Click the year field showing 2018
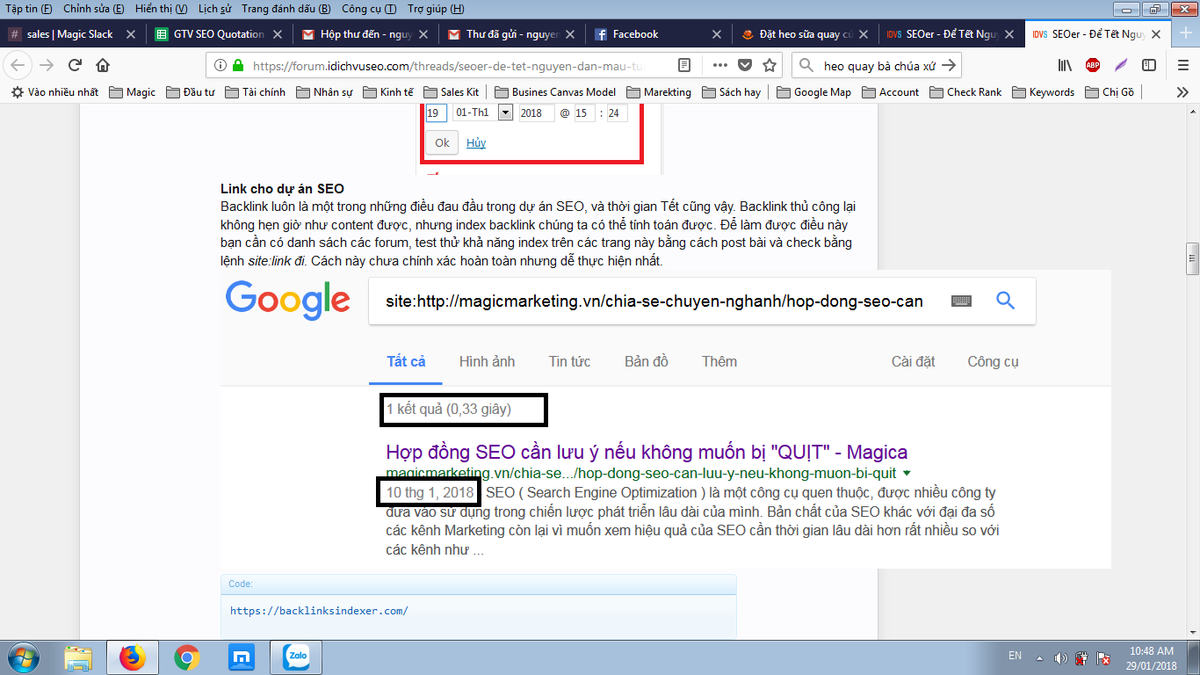This screenshot has height=675, width=1200. tap(536, 113)
